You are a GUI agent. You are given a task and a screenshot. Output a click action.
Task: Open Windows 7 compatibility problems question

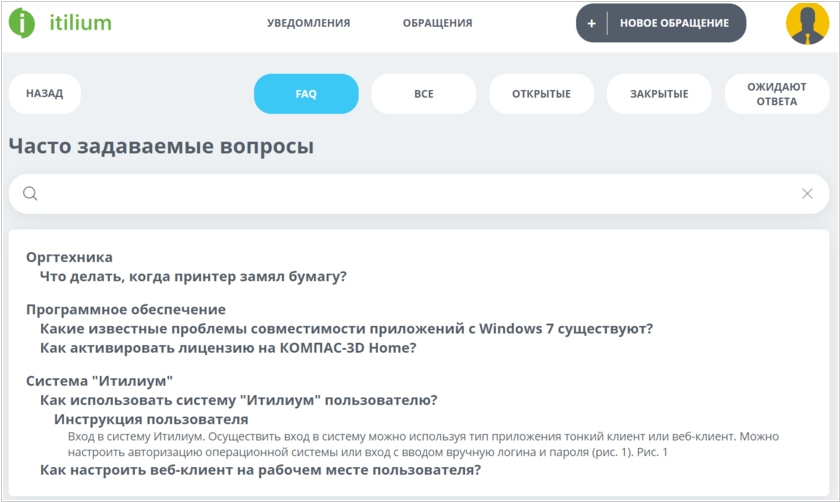click(x=347, y=328)
